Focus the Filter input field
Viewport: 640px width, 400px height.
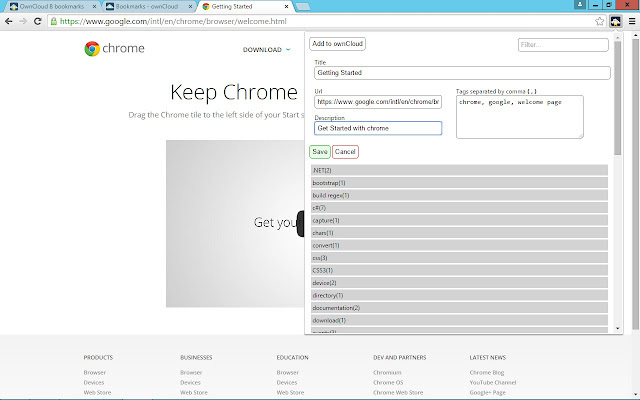563,45
